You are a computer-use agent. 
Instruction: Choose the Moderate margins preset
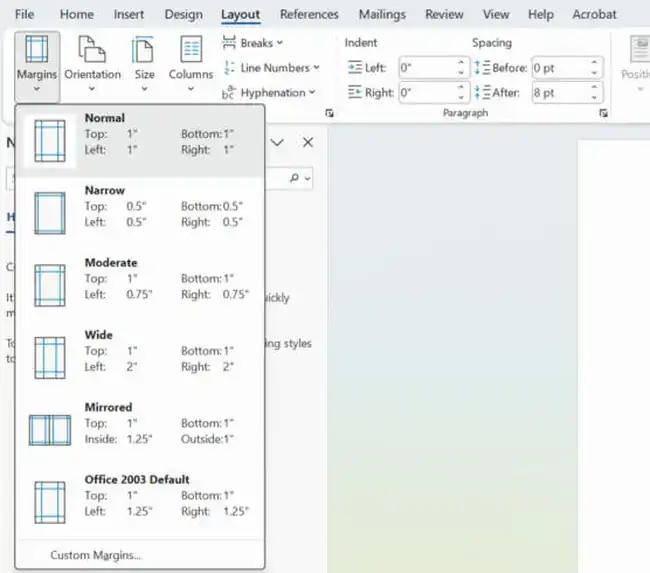140,286
